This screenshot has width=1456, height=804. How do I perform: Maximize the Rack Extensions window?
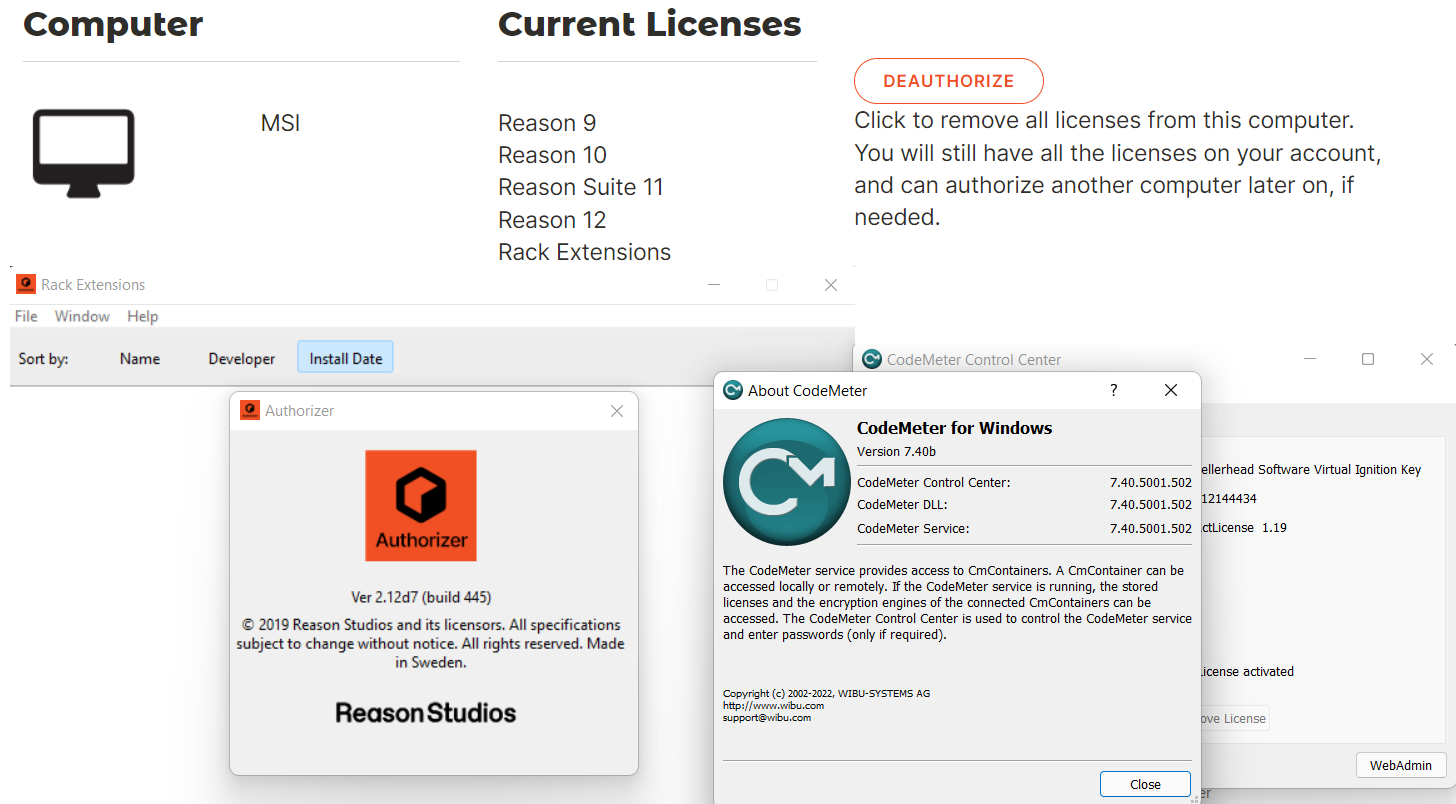coord(771,285)
